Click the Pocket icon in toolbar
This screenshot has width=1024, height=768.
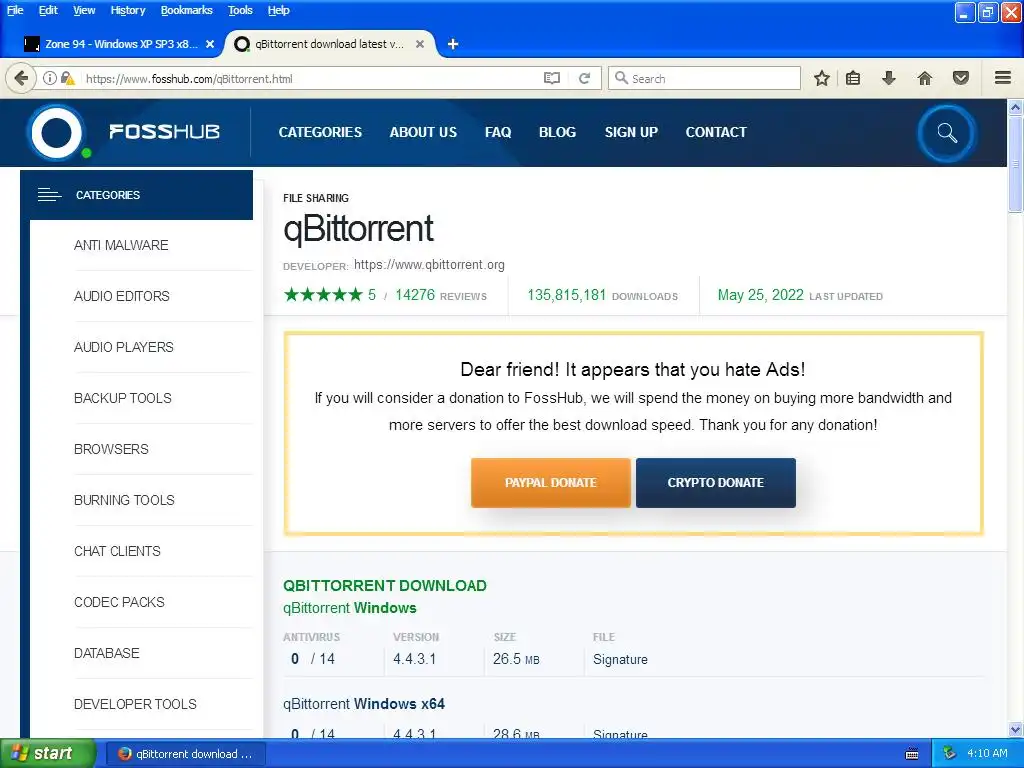[961, 78]
